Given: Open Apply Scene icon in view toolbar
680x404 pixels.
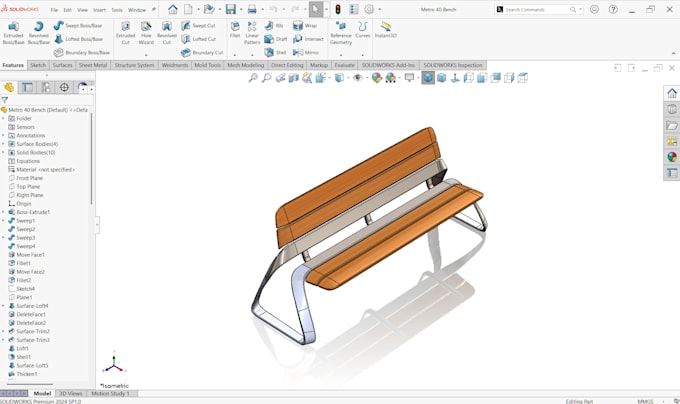Looking at the screenshot, I should (x=391, y=78).
